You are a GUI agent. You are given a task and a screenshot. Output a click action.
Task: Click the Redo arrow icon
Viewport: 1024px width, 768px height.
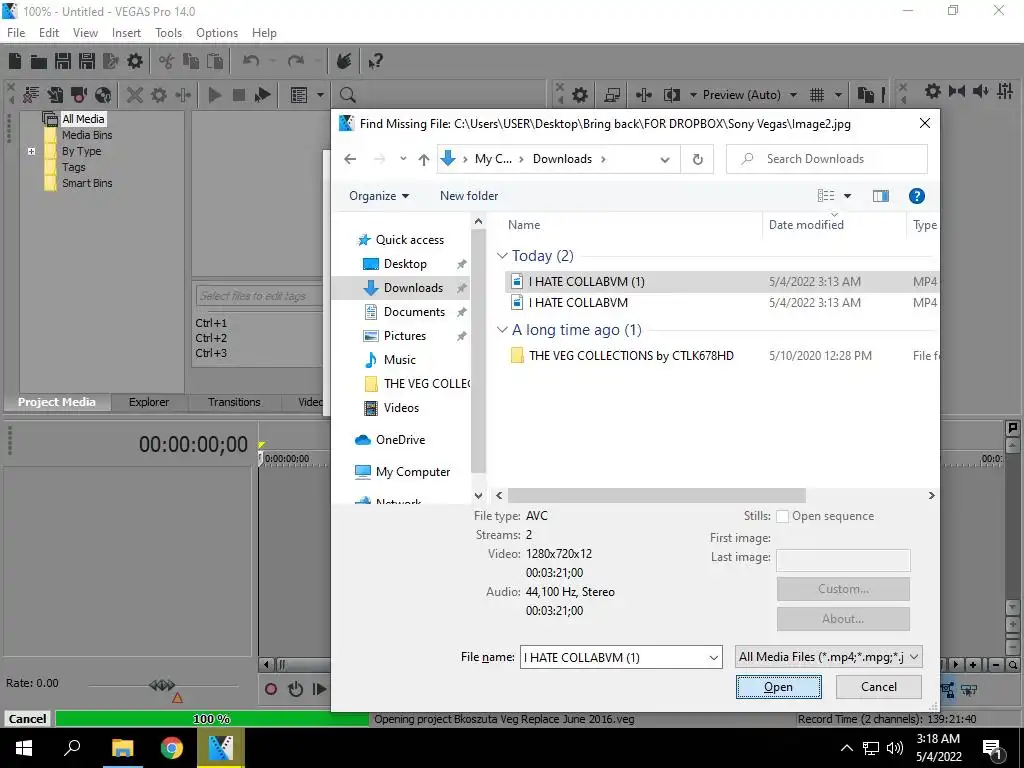point(296,61)
